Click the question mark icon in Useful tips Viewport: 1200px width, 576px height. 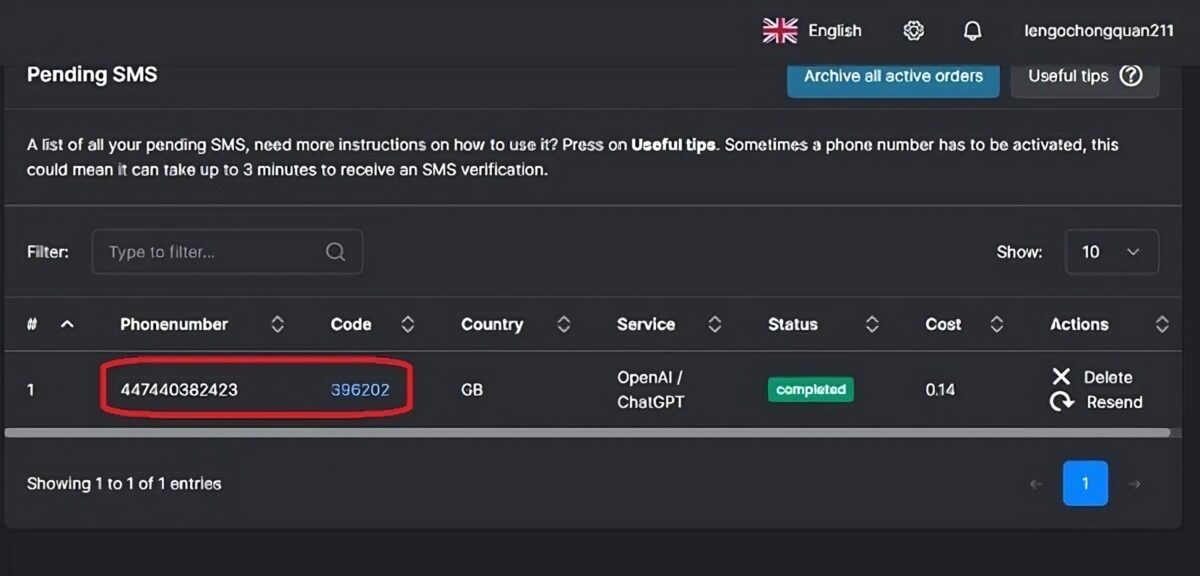(x=1131, y=76)
